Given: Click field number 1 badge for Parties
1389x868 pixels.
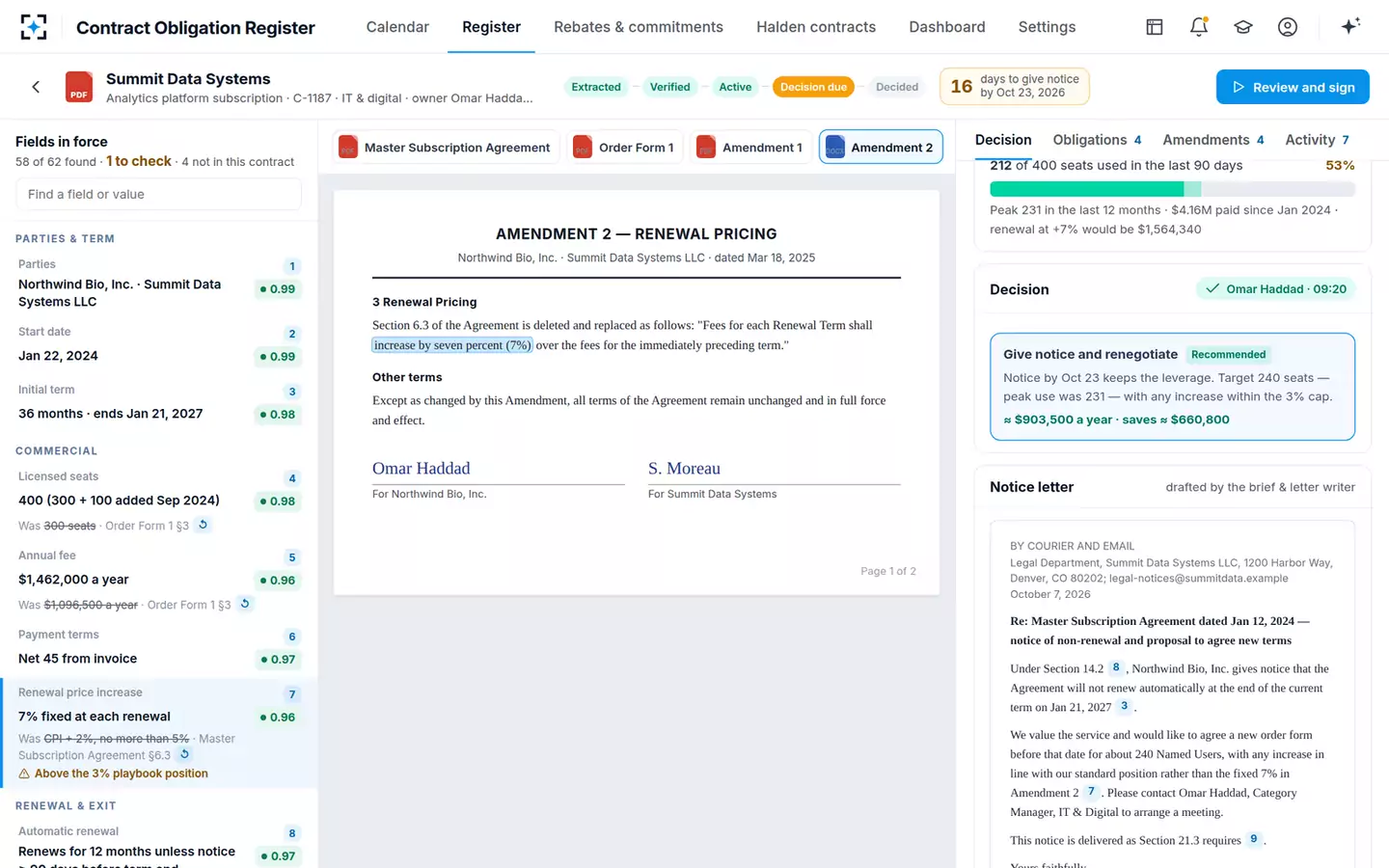Looking at the screenshot, I should click(292, 266).
